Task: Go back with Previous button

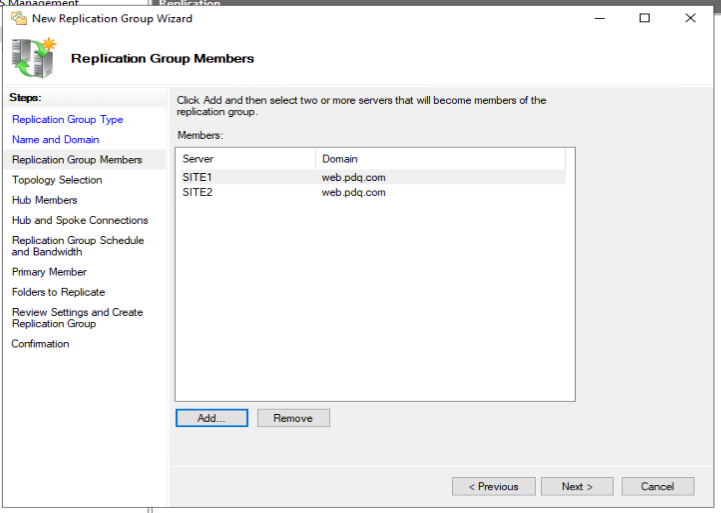Action: 494,486
